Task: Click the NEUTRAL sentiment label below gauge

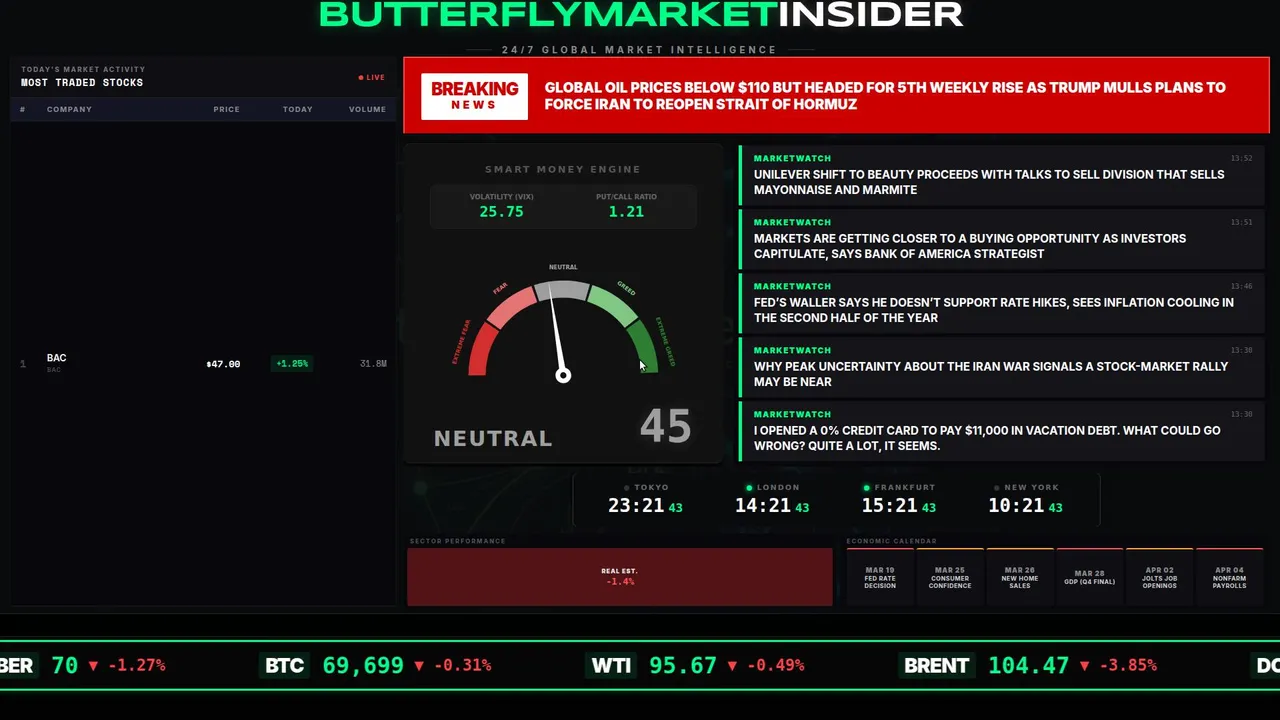Action: point(493,438)
